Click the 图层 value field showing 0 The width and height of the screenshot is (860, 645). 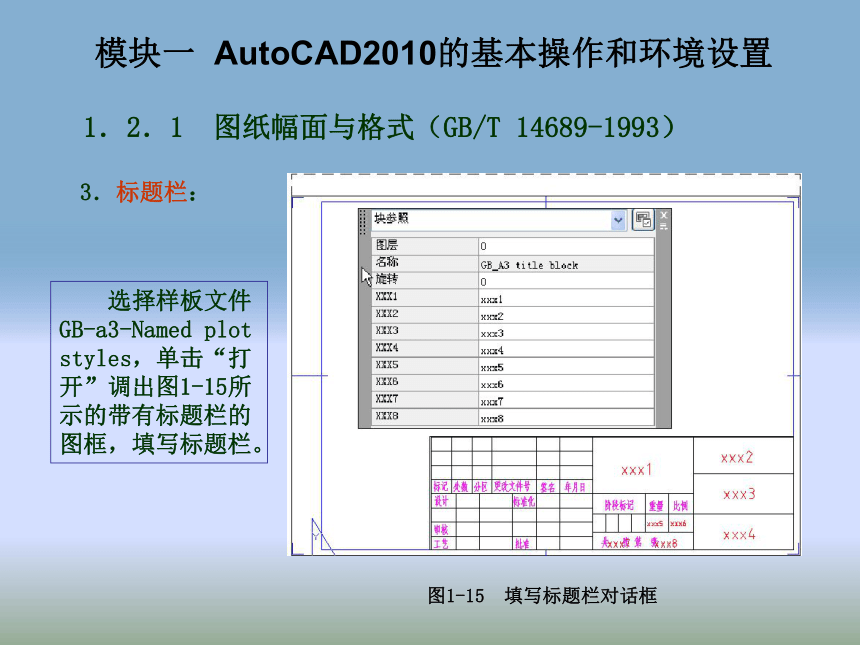coord(567,246)
